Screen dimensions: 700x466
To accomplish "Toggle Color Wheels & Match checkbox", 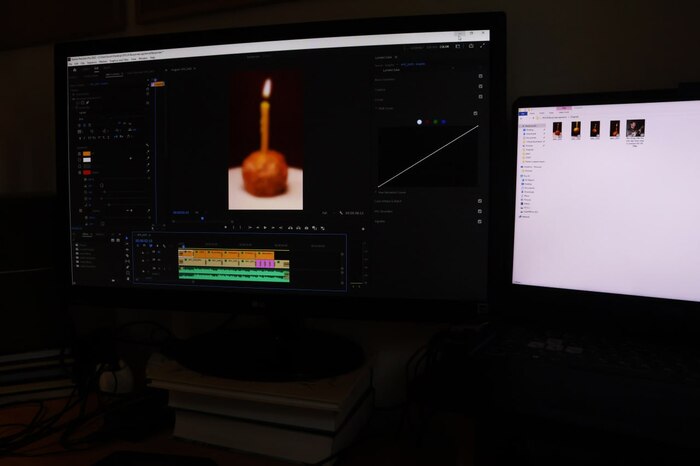I will (479, 201).
